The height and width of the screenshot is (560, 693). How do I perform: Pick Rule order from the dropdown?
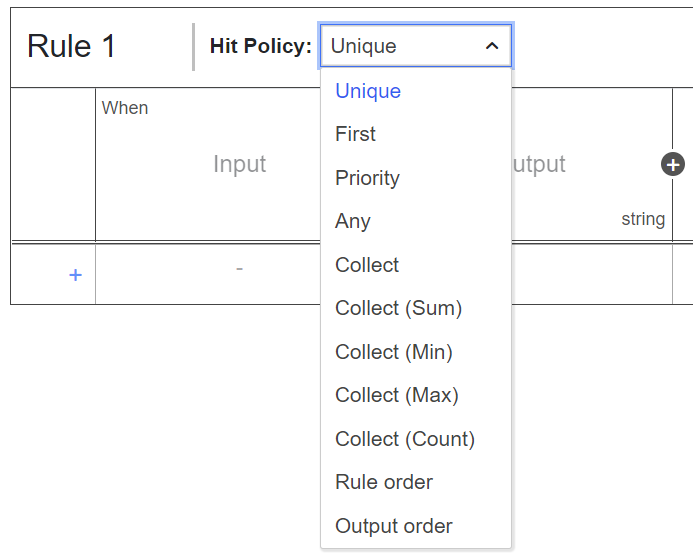pyautogui.click(x=384, y=482)
